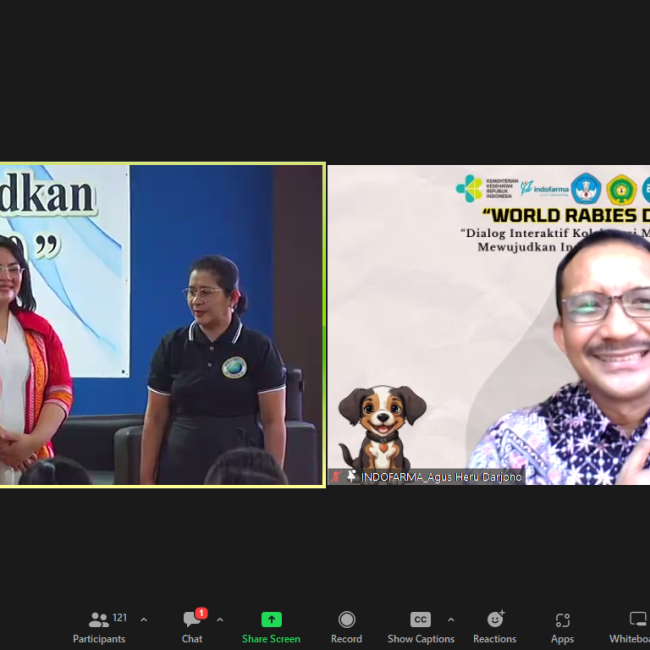The image size is (650, 650).
Task: Expand the Participants options arrow
Action: pyautogui.click(x=144, y=620)
